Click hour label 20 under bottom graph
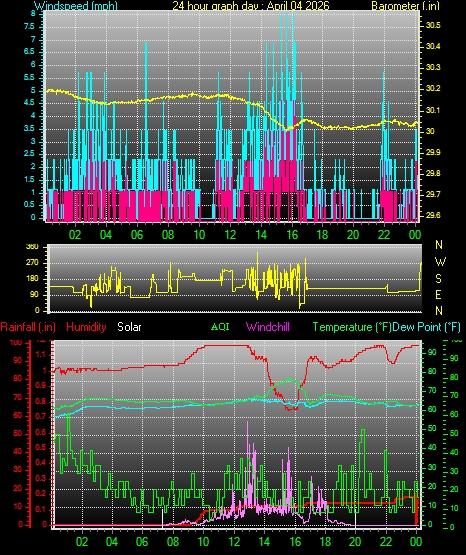The image size is (466, 555). 355,542
